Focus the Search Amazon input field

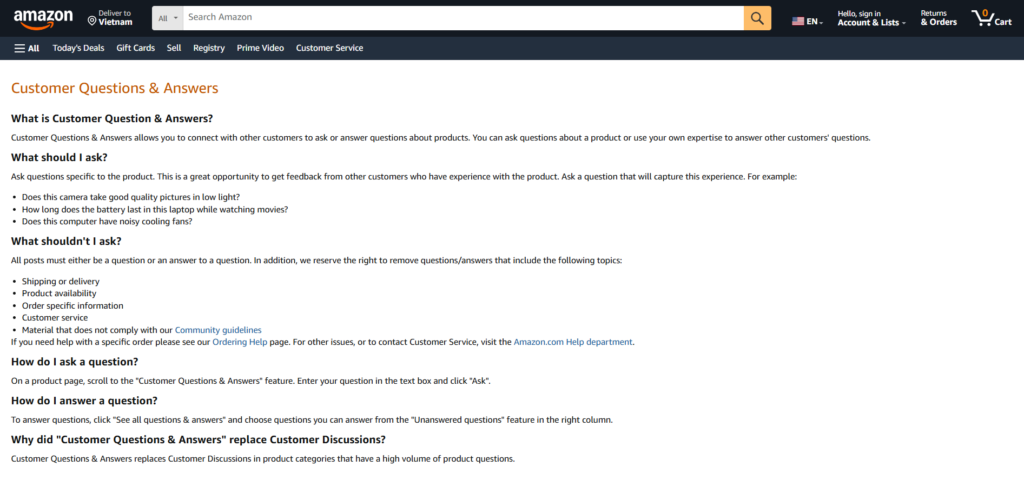[460, 17]
